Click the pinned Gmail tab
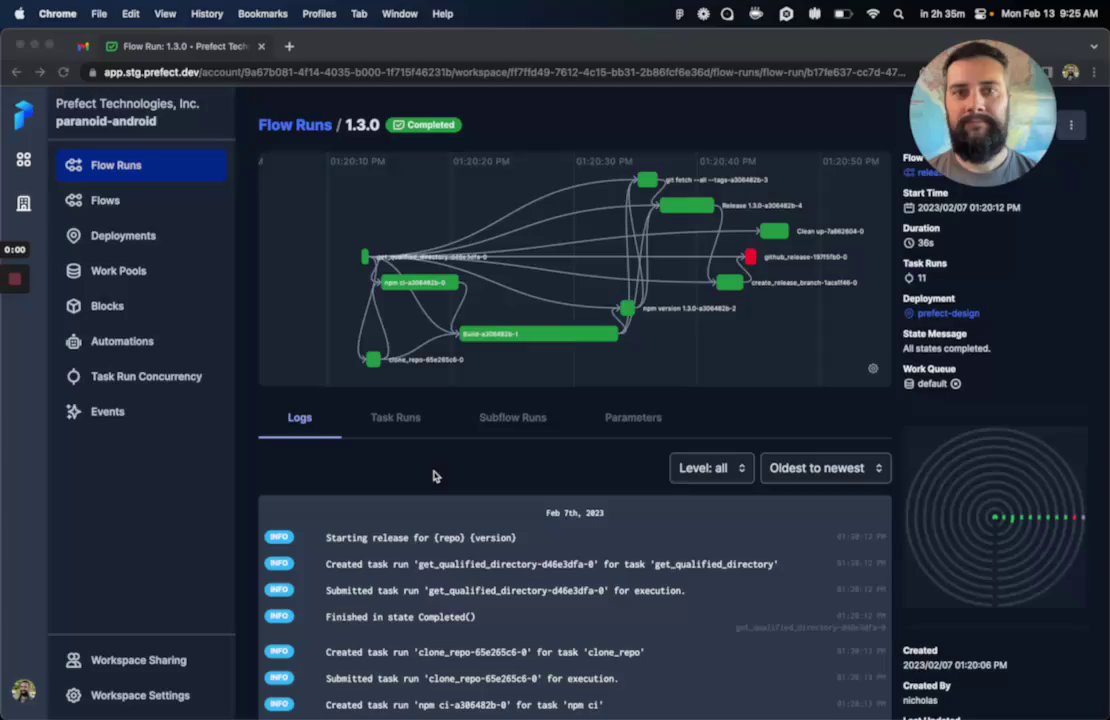Screen dimensions: 1110x720 83,47
